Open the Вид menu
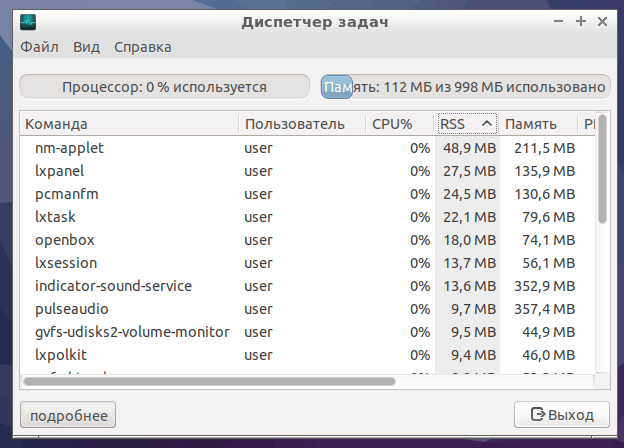 pyautogui.click(x=86, y=47)
